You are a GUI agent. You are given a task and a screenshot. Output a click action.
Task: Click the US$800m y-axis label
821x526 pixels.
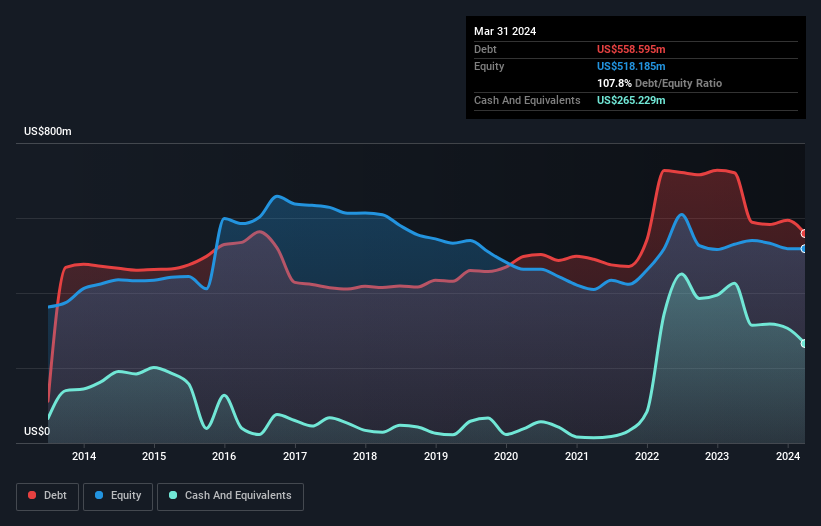pos(48,131)
